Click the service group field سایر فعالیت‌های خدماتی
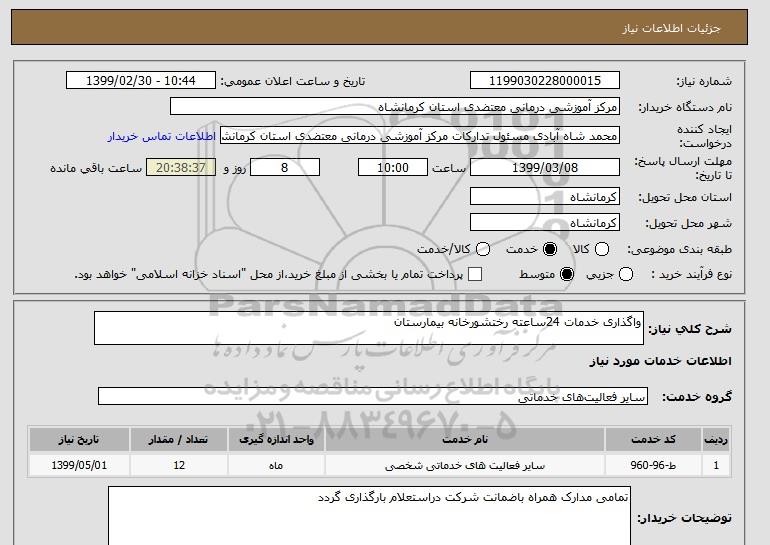The width and height of the screenshot is (770, 545). pos(373,396)
